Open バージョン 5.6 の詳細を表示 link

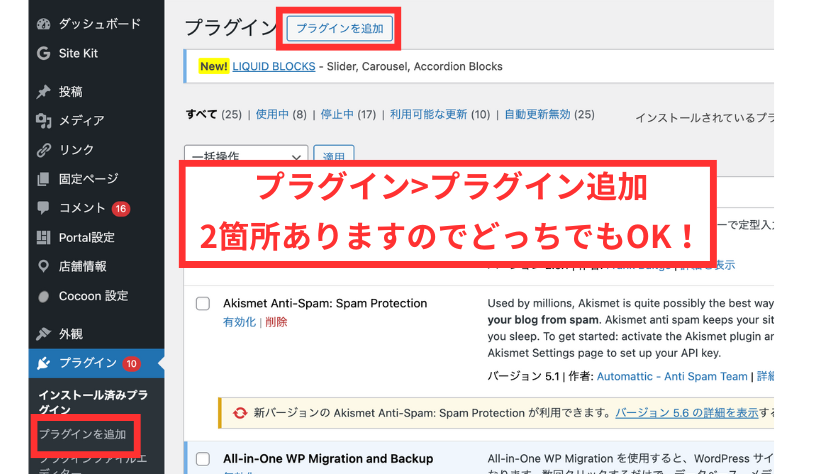pyautogui.click(x=687, y=413)
